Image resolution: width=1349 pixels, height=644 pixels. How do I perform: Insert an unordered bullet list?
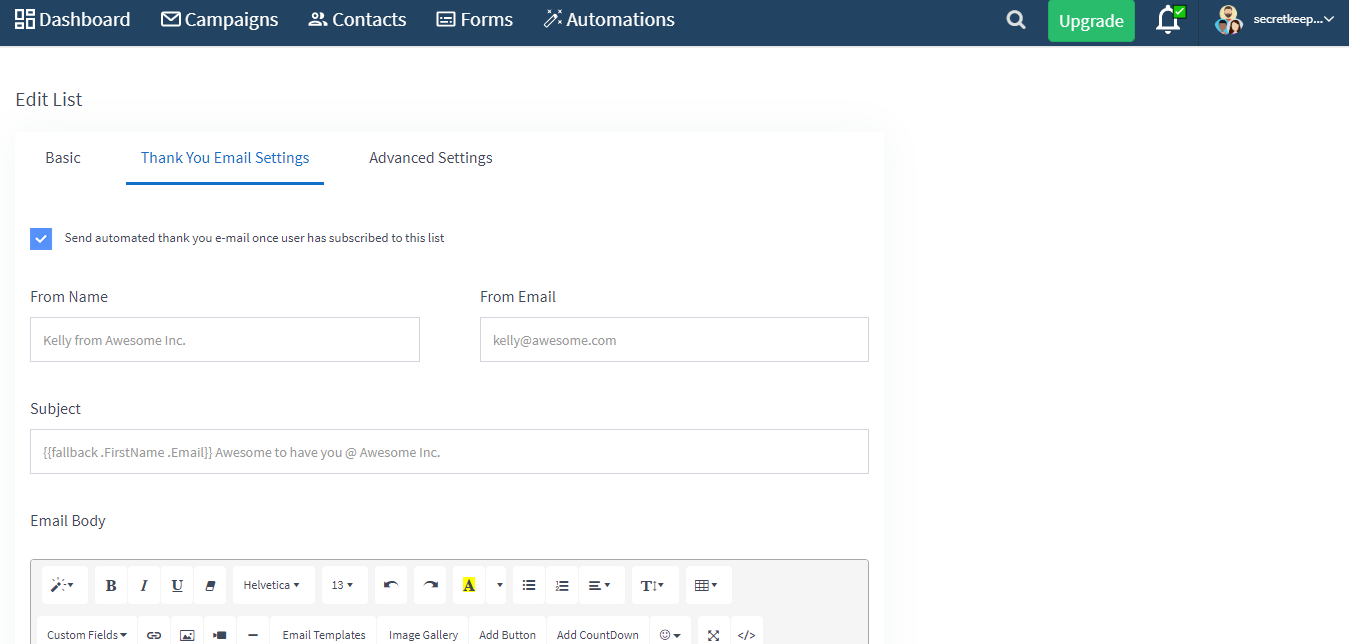click(x=529, y=585)
